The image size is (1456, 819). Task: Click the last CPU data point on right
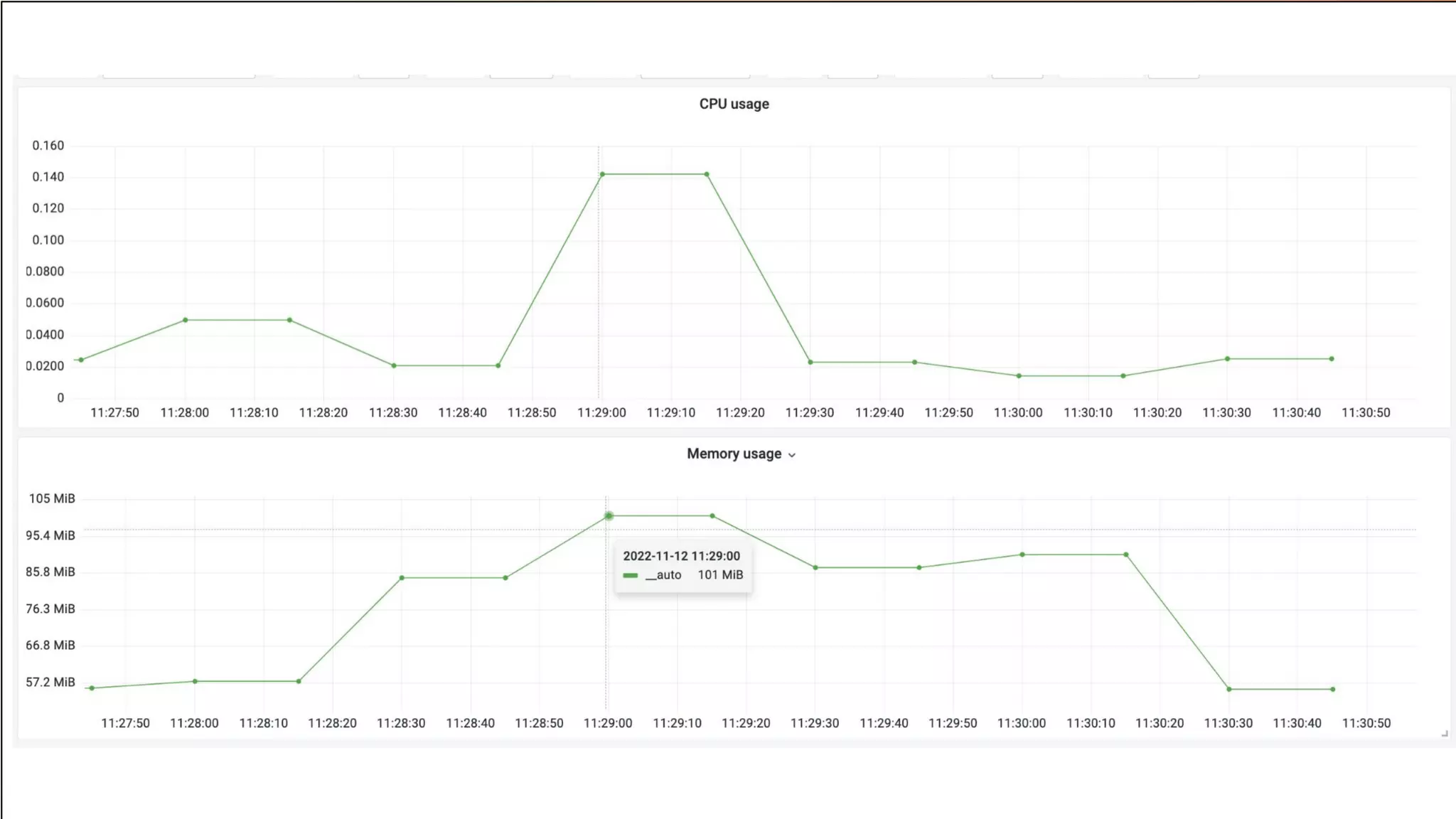pyautogui.click(x=1332, y=359)
